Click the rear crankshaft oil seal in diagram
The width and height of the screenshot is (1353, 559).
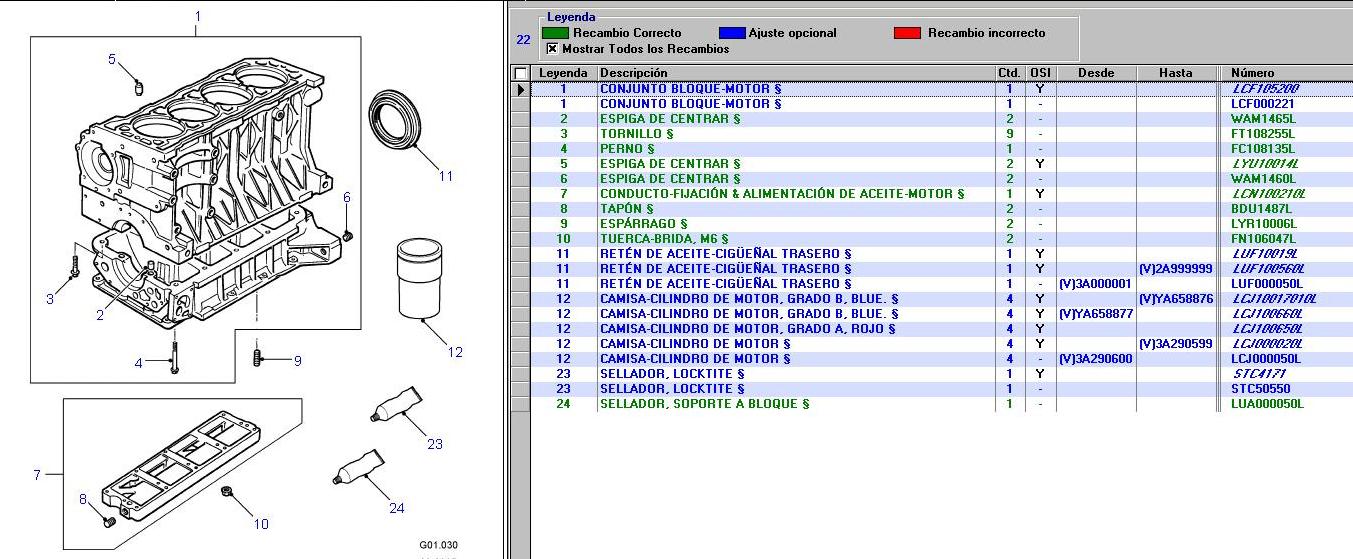point(397,120)
